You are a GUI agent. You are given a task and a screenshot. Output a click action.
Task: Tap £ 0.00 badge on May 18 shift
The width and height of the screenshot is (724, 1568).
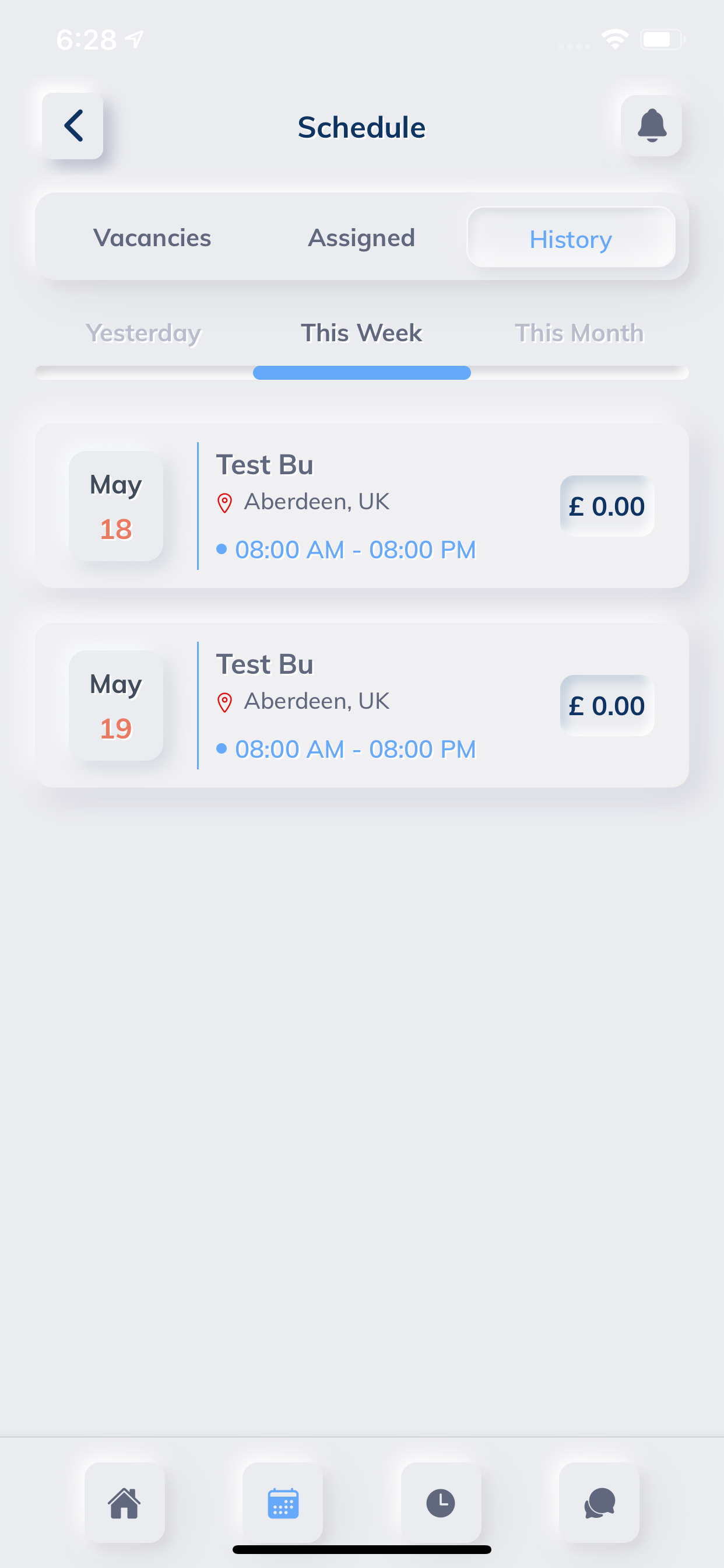607,506
